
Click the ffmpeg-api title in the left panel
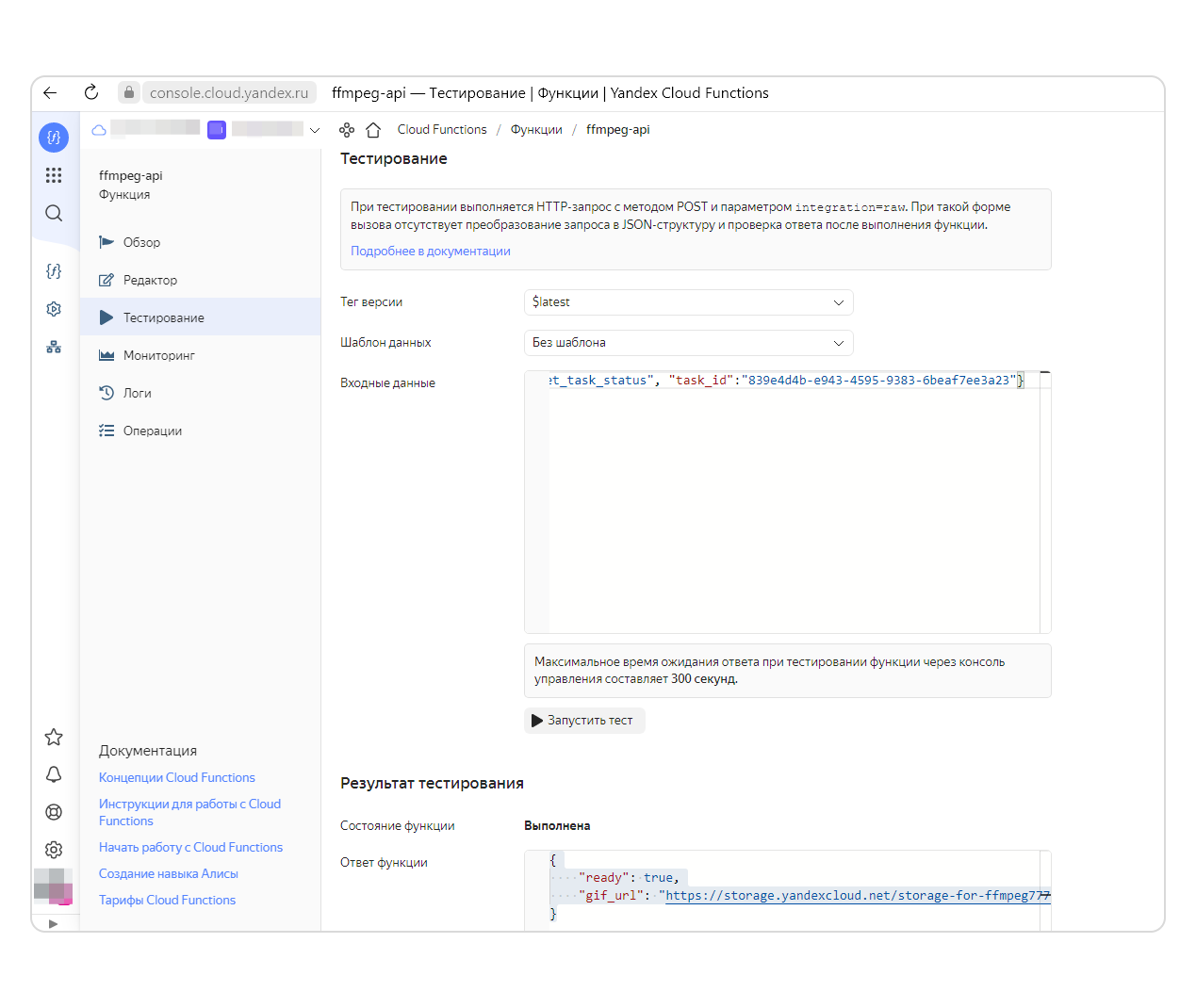click(x=131, y=176)
